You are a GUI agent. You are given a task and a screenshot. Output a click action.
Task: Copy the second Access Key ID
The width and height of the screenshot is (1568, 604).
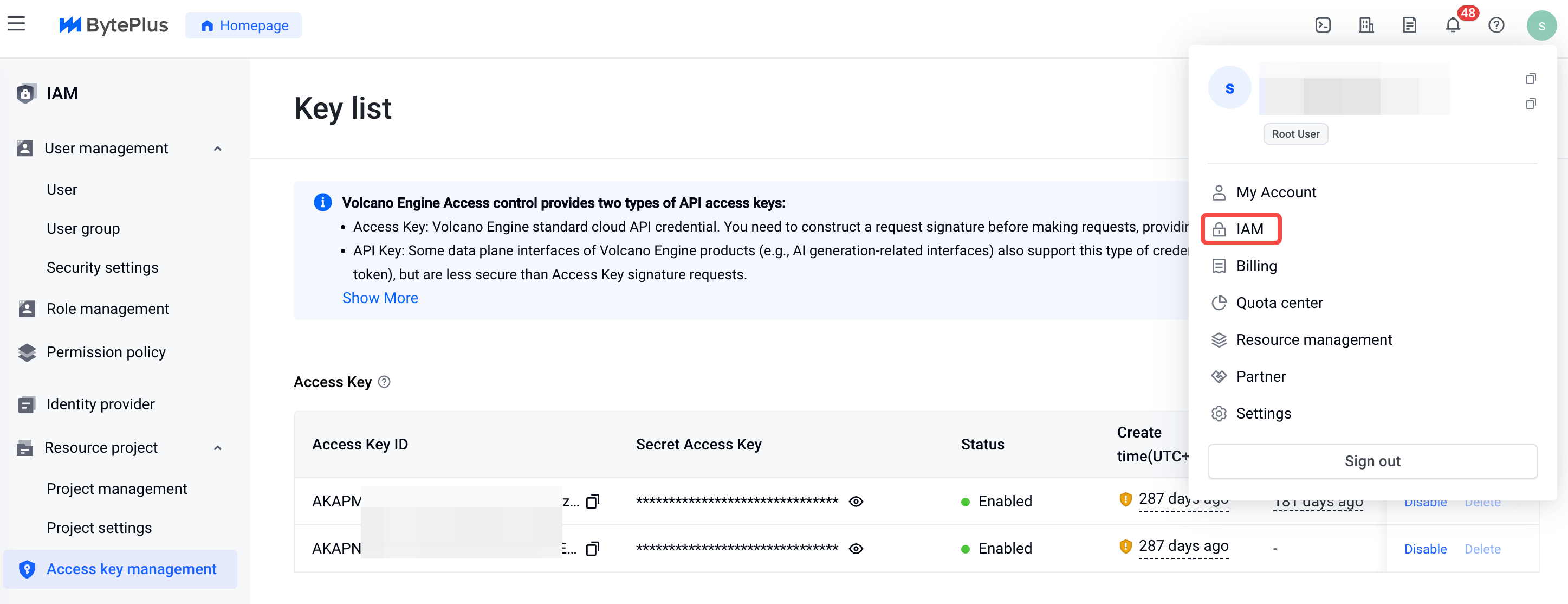tap(592, 549)
